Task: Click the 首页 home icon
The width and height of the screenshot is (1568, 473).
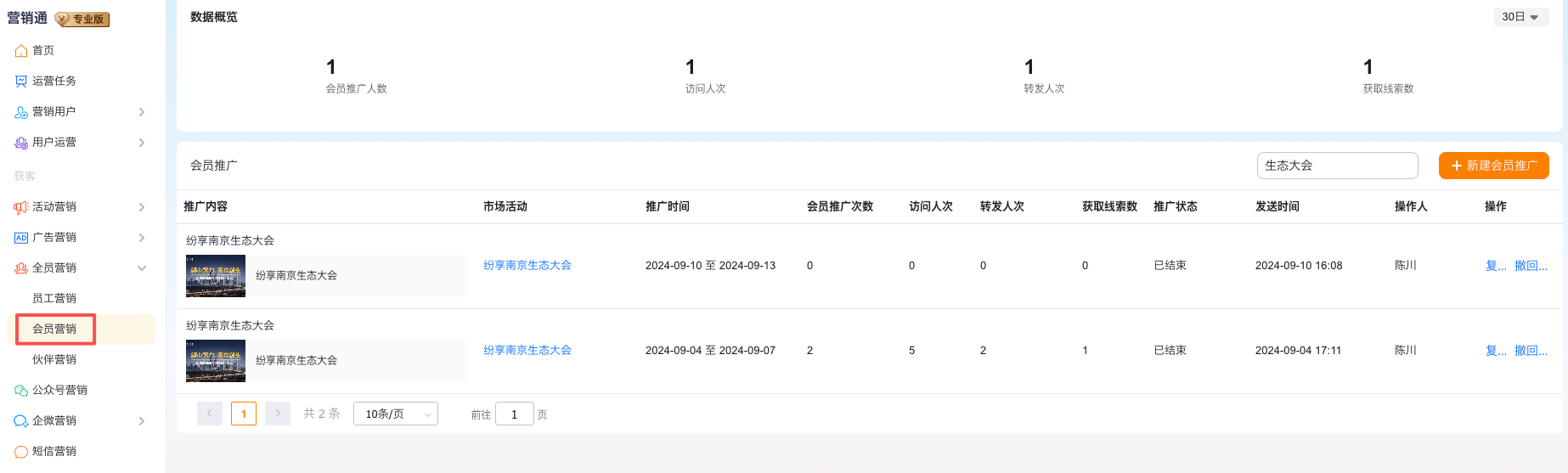Action: 21,51
